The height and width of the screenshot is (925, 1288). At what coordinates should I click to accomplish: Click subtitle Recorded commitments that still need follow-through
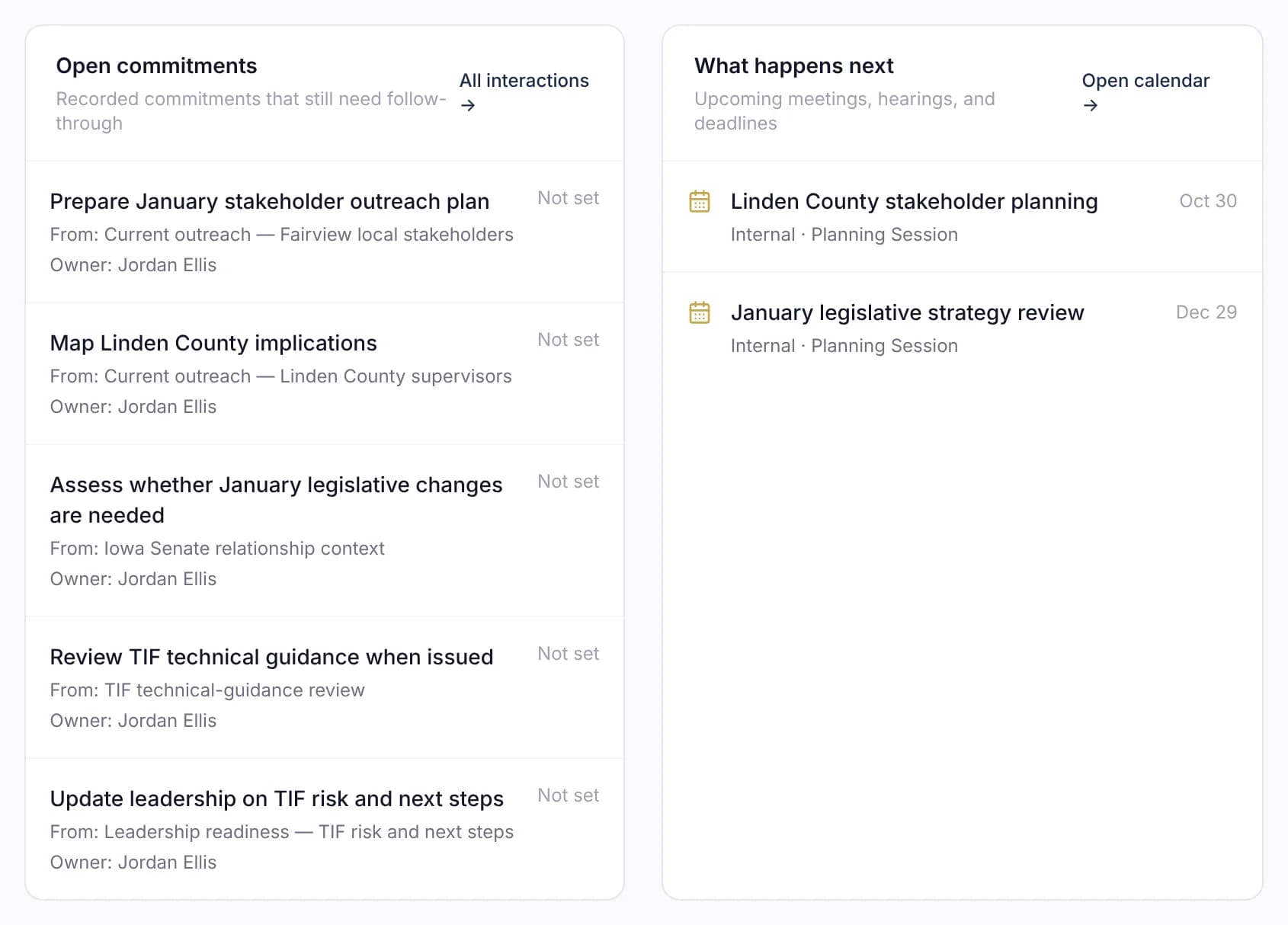point(252,111)
